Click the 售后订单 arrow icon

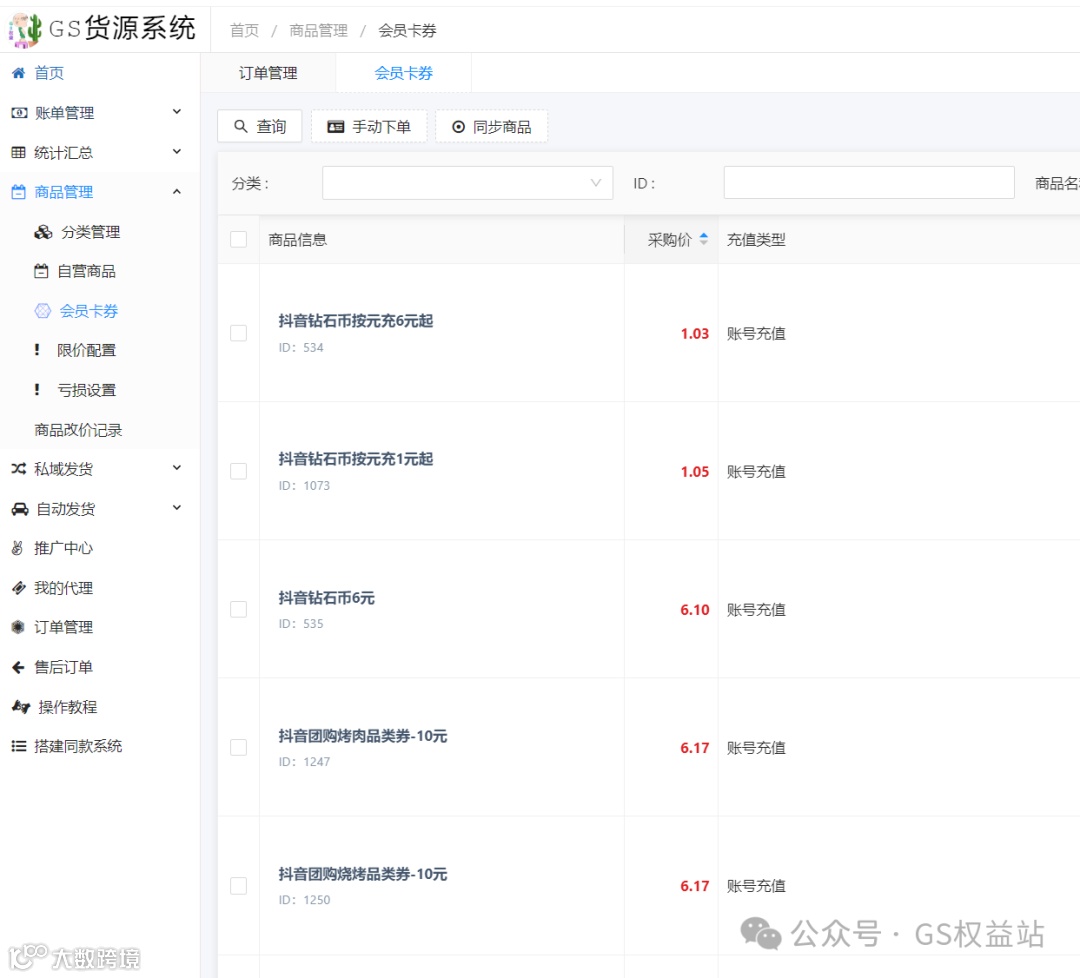tap(19, 667)
